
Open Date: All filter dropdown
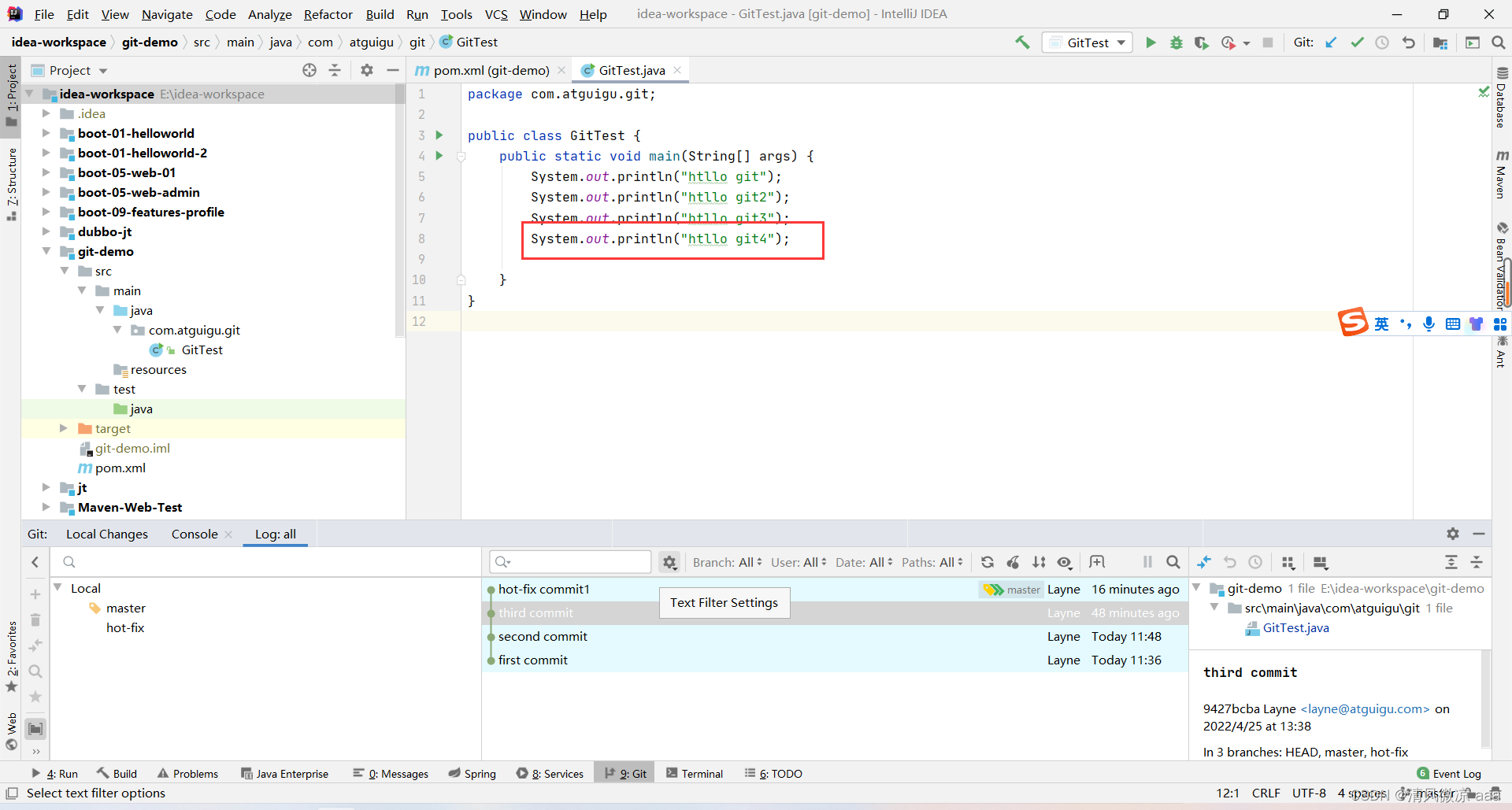[x=864, y=562]
